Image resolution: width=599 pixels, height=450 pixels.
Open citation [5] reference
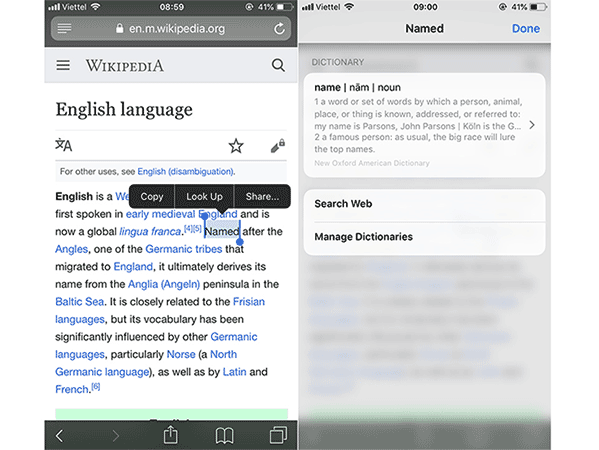point(197,228)
